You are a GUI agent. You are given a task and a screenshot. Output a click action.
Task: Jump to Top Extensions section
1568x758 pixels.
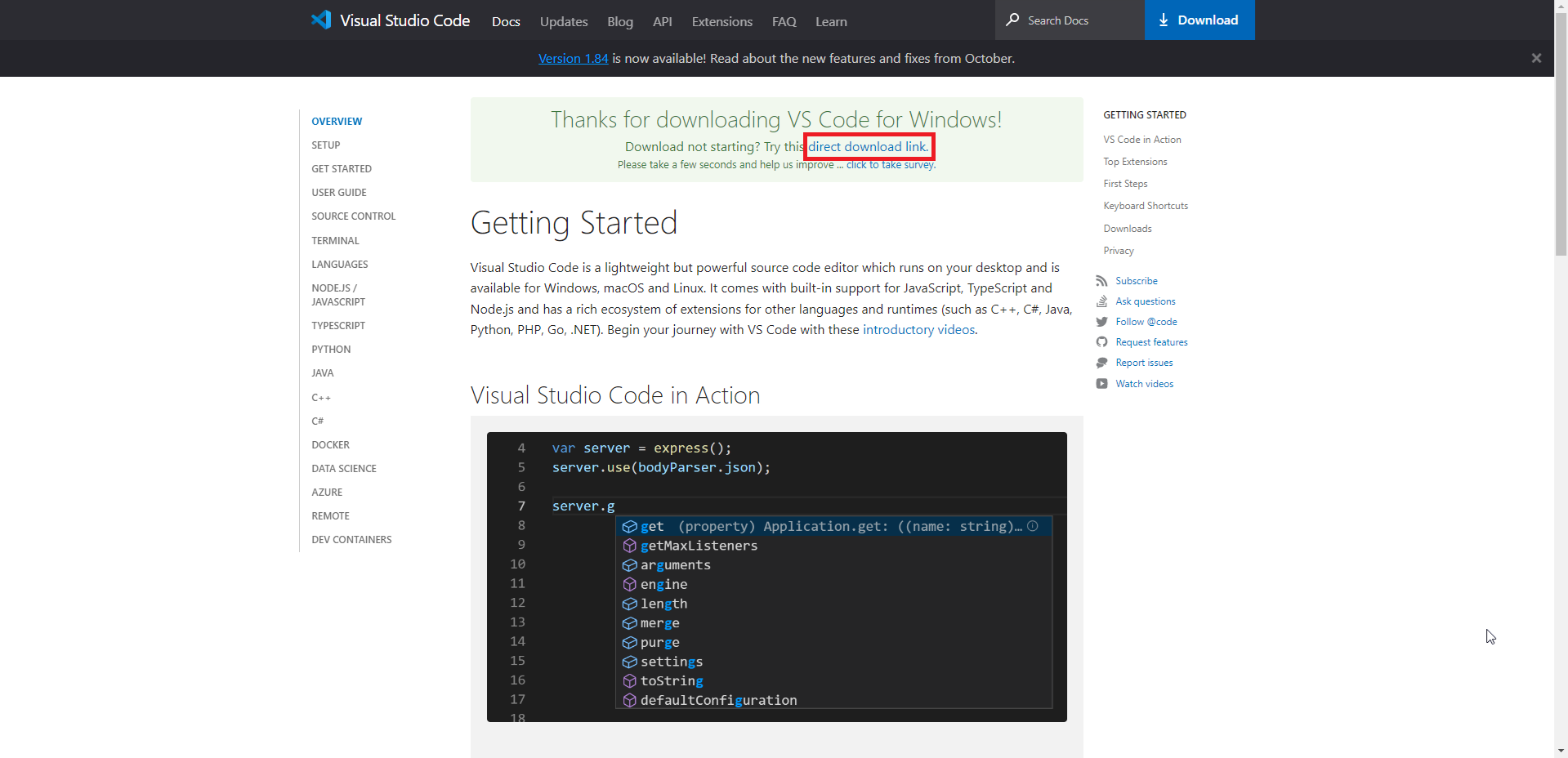pos(1135,162)
